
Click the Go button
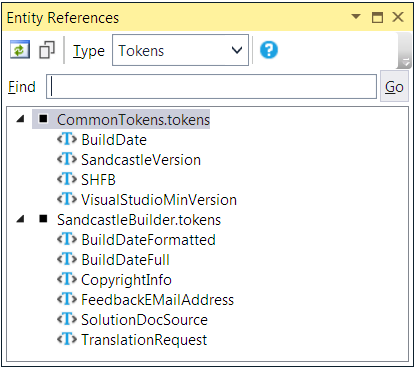pyautogui.click(x=394, y=87)
